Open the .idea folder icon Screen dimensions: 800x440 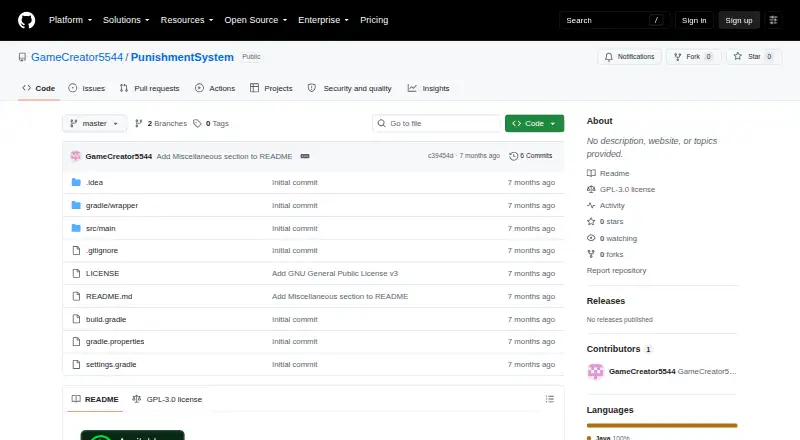76,182
